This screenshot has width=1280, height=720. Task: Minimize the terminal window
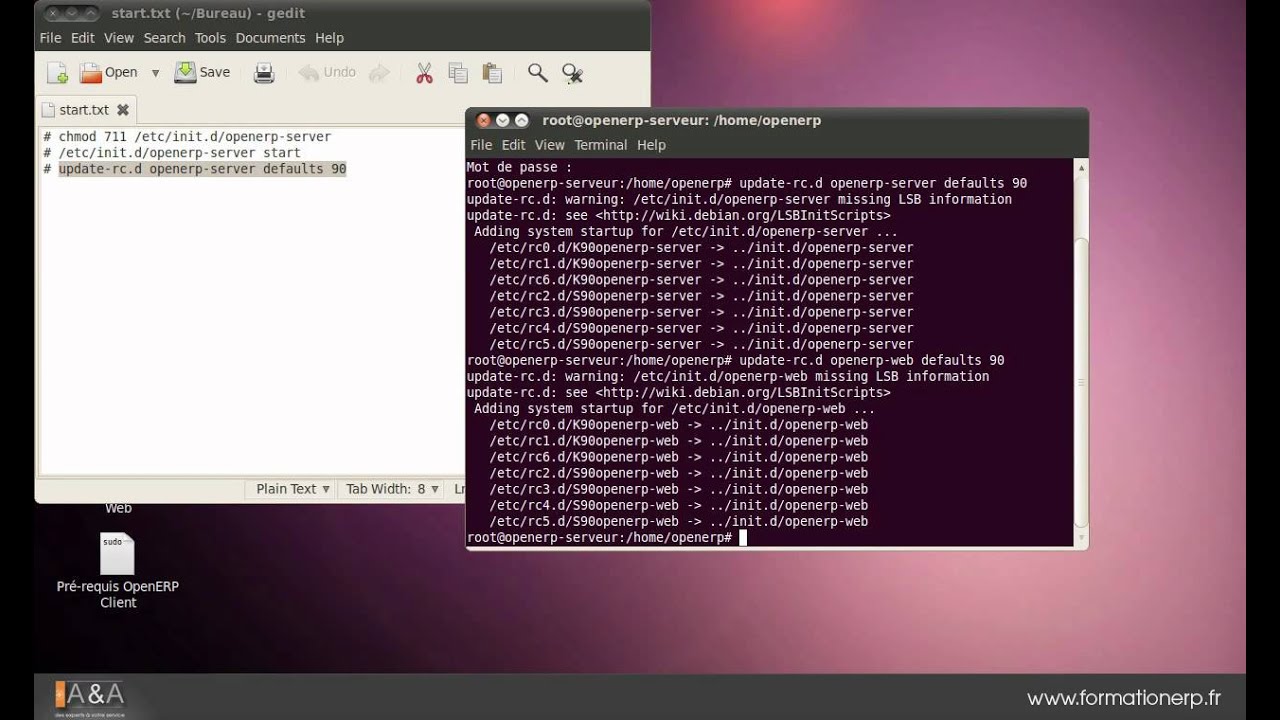pos(503,120)
